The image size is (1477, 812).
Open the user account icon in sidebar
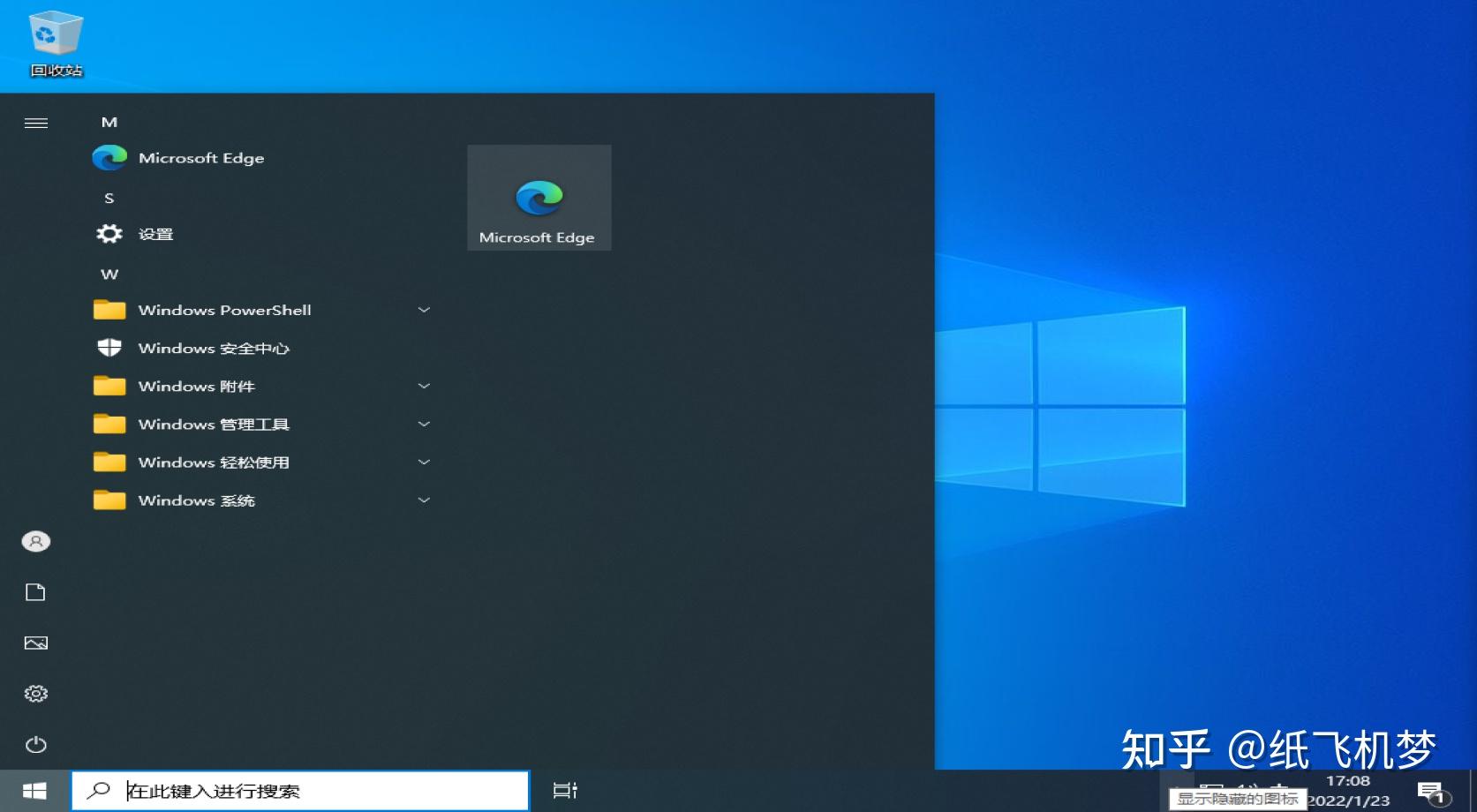coord(36,541)
